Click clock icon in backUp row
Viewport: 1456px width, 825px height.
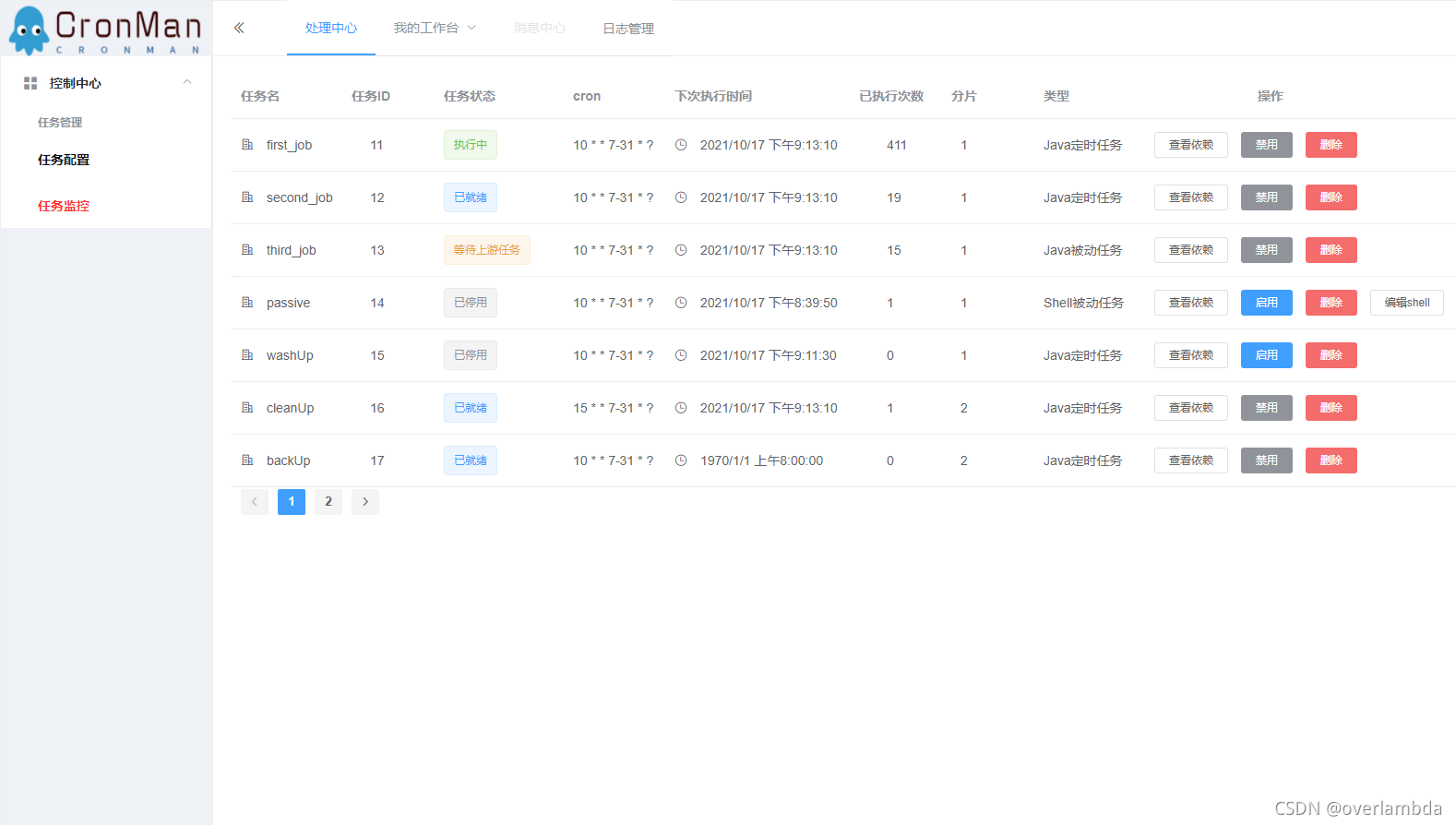tap(681, 460)
